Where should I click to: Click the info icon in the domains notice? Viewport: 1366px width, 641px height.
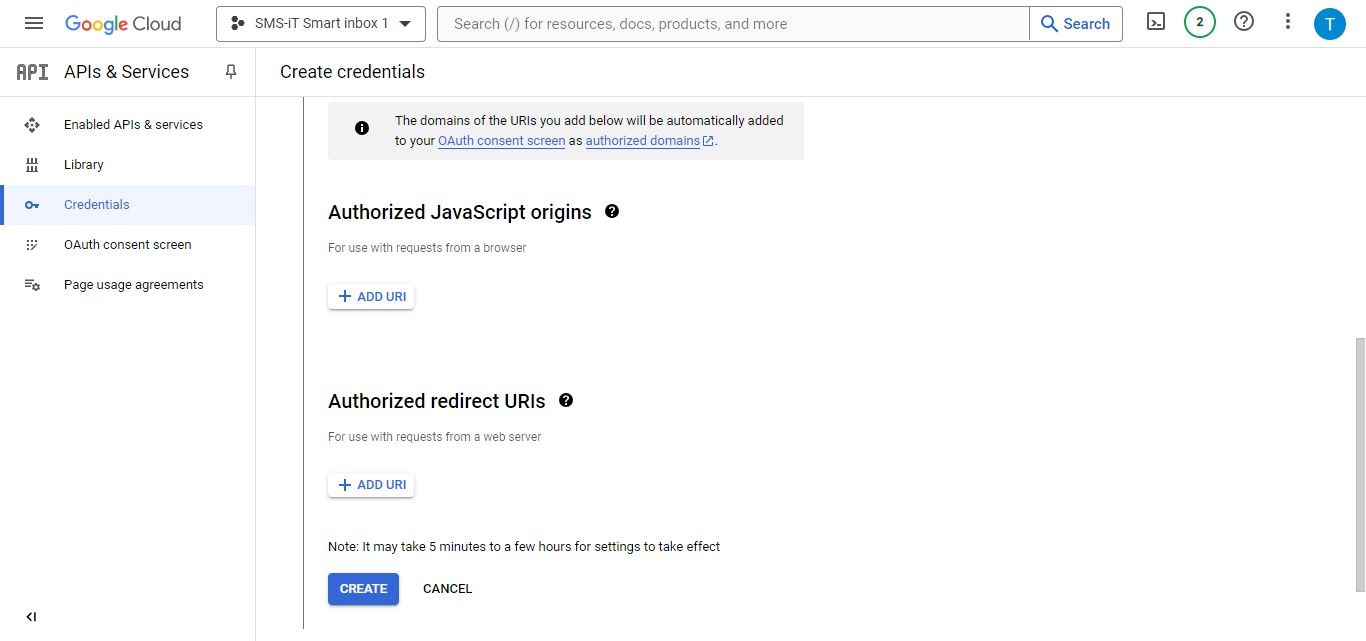[361, 129]
